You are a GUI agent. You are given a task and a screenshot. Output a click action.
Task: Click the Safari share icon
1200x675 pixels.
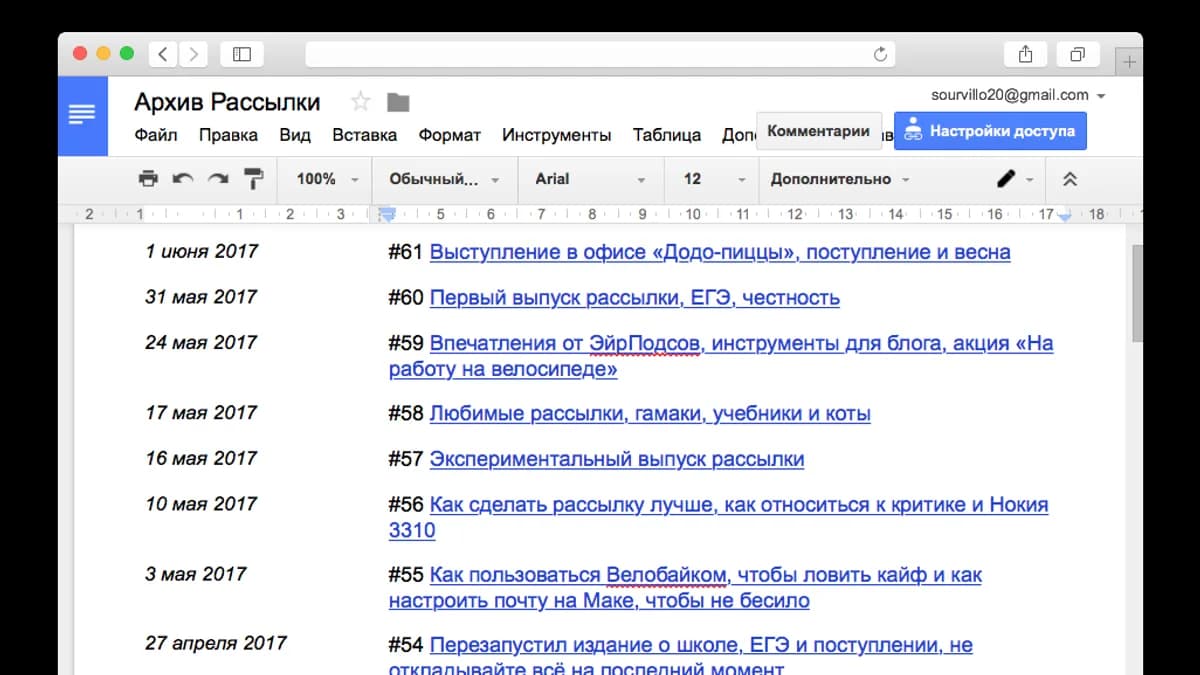1025,55
